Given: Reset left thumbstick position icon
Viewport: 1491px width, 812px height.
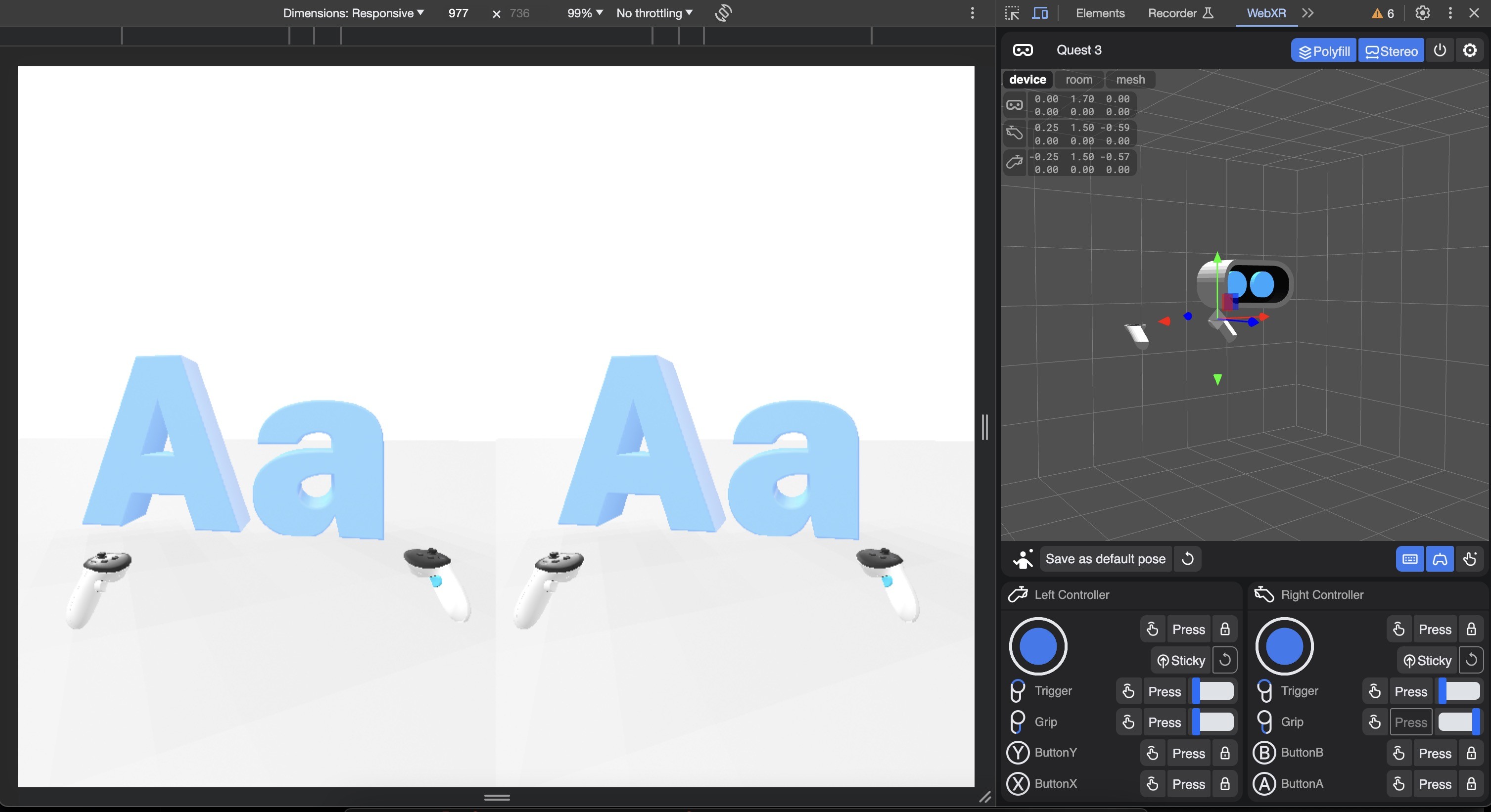Looking at the screenshot, I should pos(1225,660).
